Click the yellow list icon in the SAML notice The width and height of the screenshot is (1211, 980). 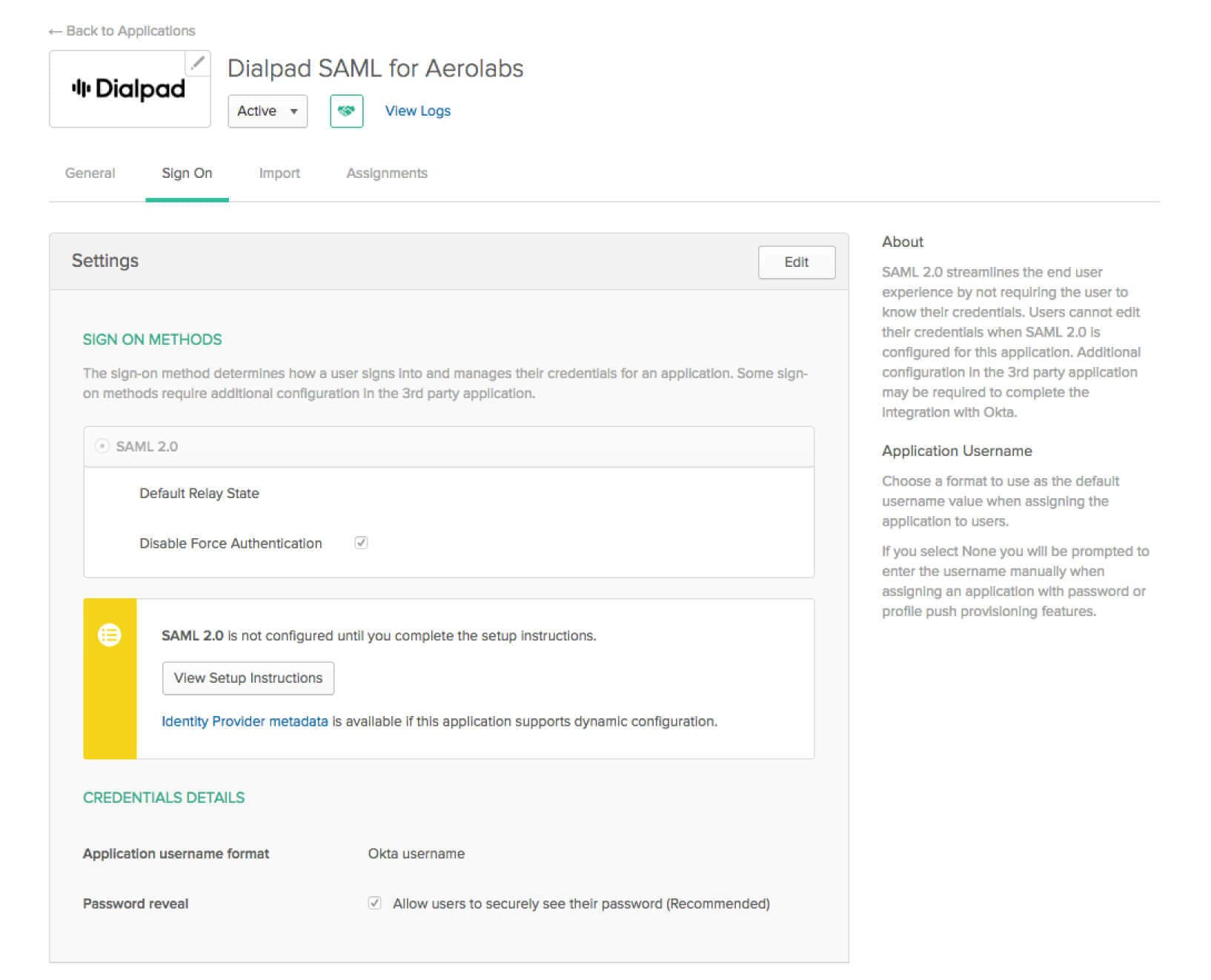pyautogui.click(x=110, y=635)
